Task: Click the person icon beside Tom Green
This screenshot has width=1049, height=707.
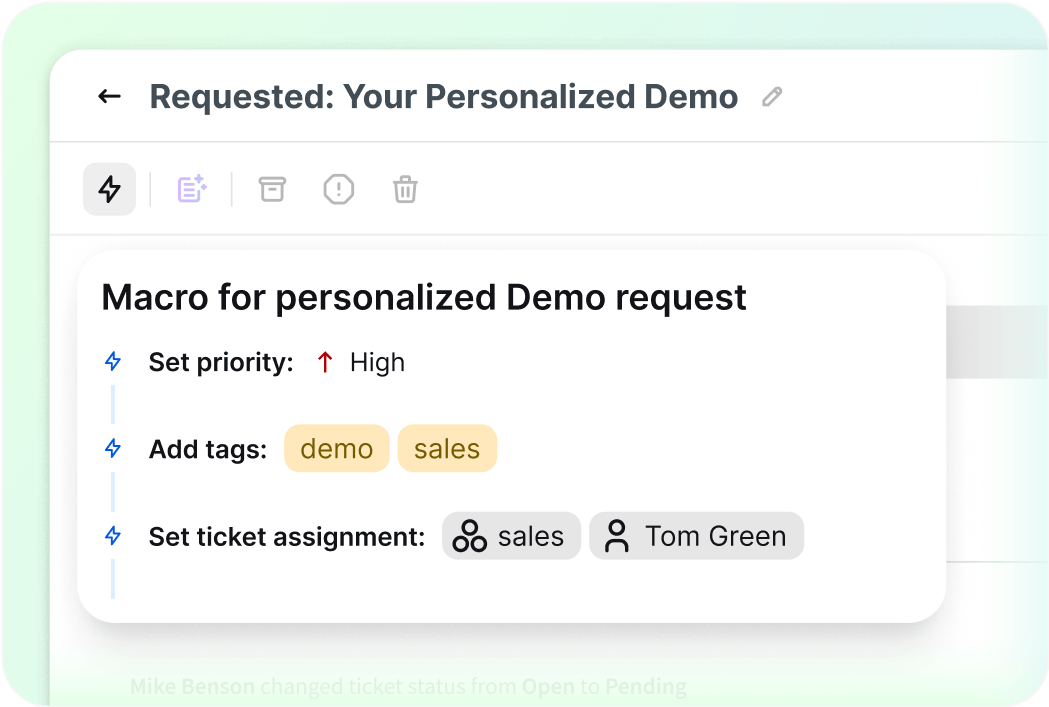Action: click(x=617, y=536)
